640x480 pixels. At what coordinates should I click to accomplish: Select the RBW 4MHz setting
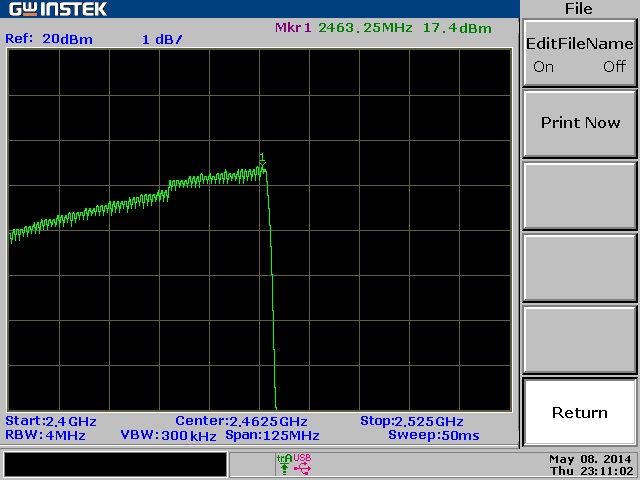45,436
